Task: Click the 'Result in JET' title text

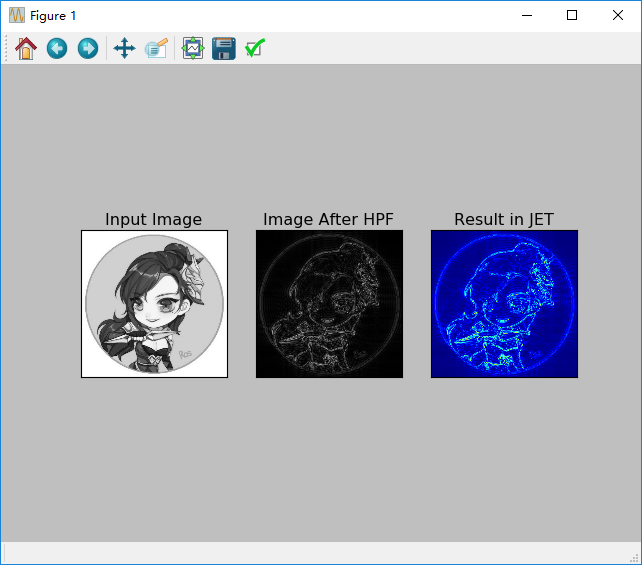Action: tap(504, 219)
